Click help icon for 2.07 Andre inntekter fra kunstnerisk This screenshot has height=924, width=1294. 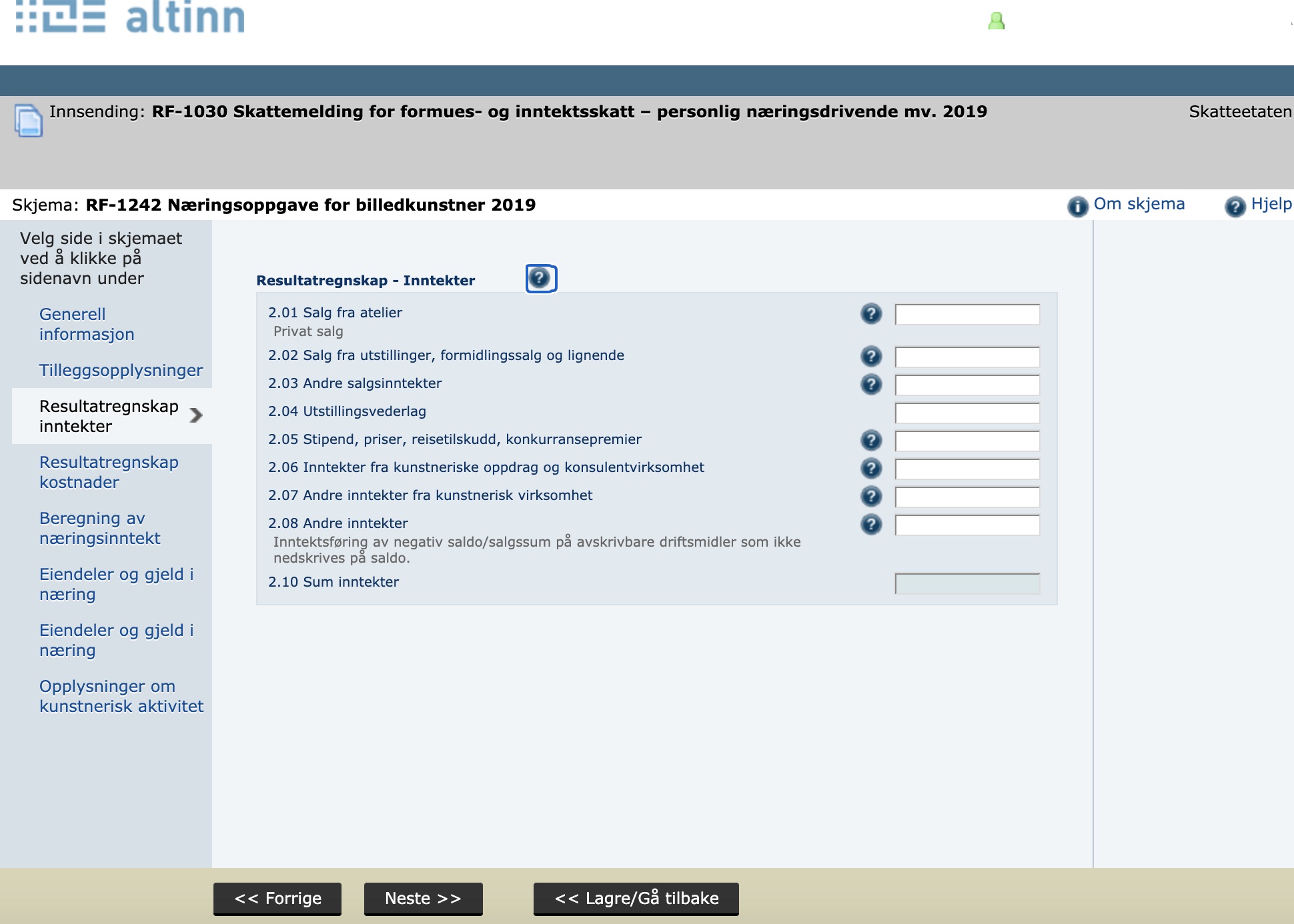(870, 496)
